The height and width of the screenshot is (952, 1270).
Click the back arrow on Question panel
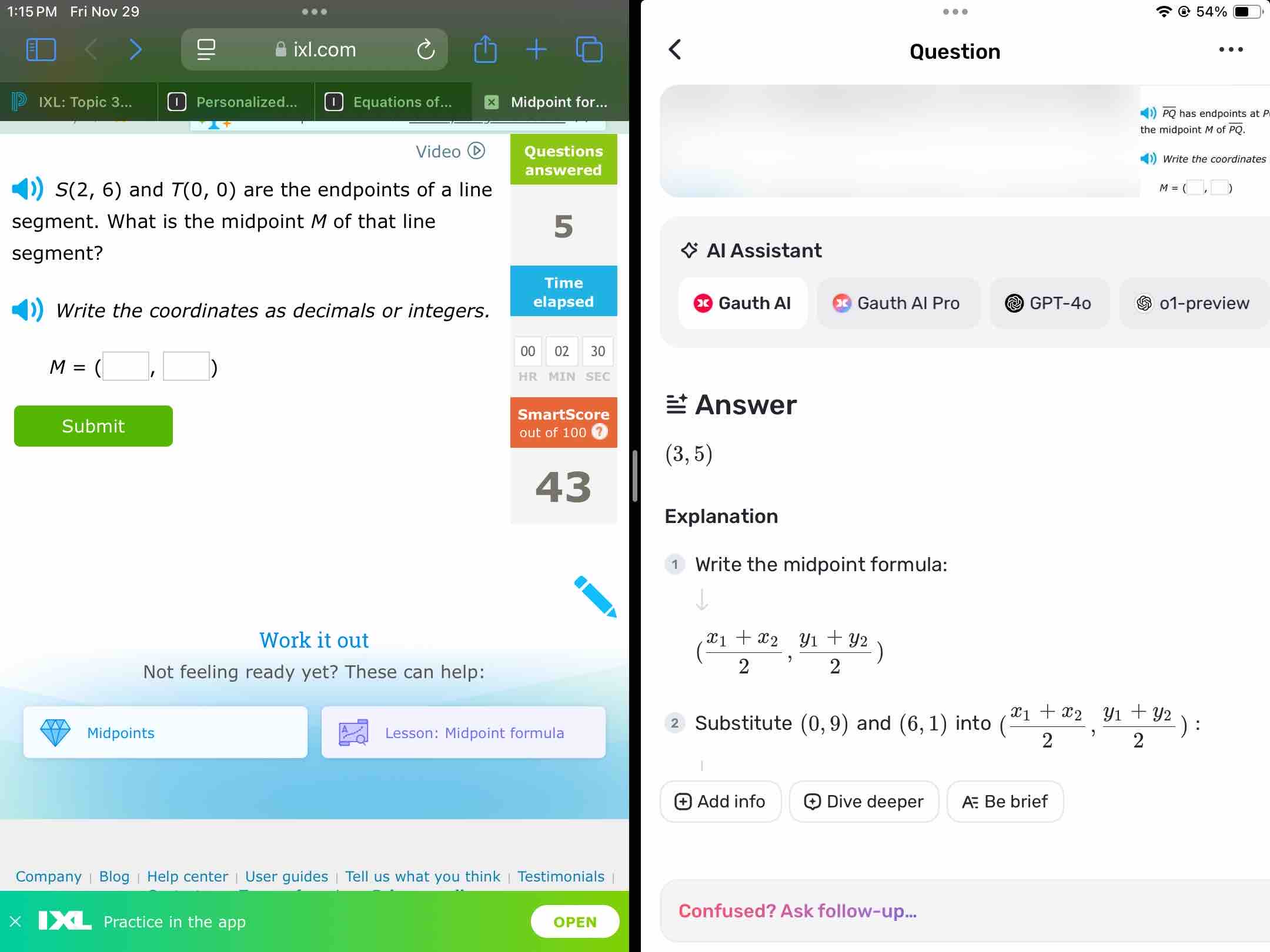[676, 51]
